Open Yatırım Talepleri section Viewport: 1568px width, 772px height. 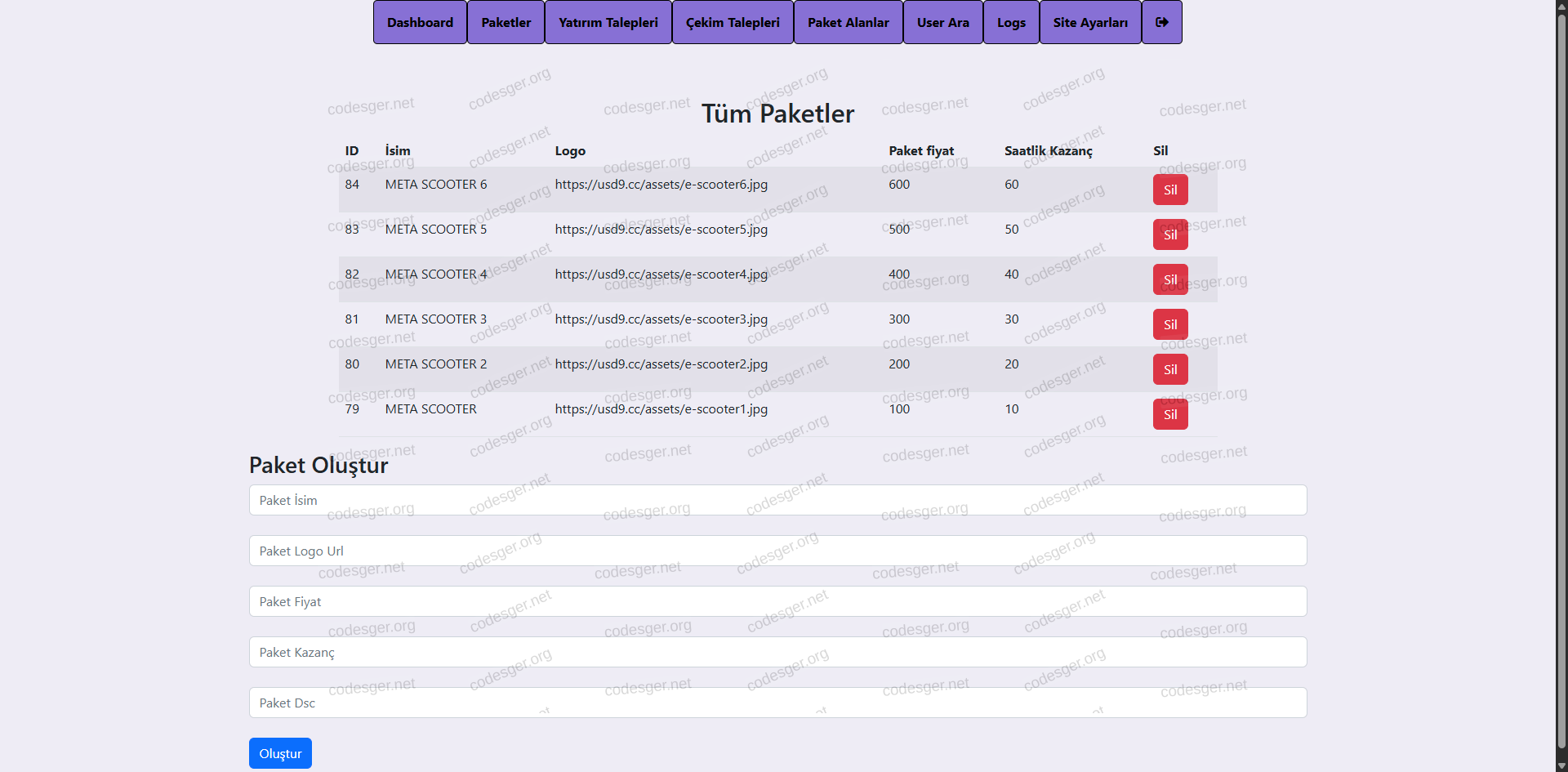(608, 22)
